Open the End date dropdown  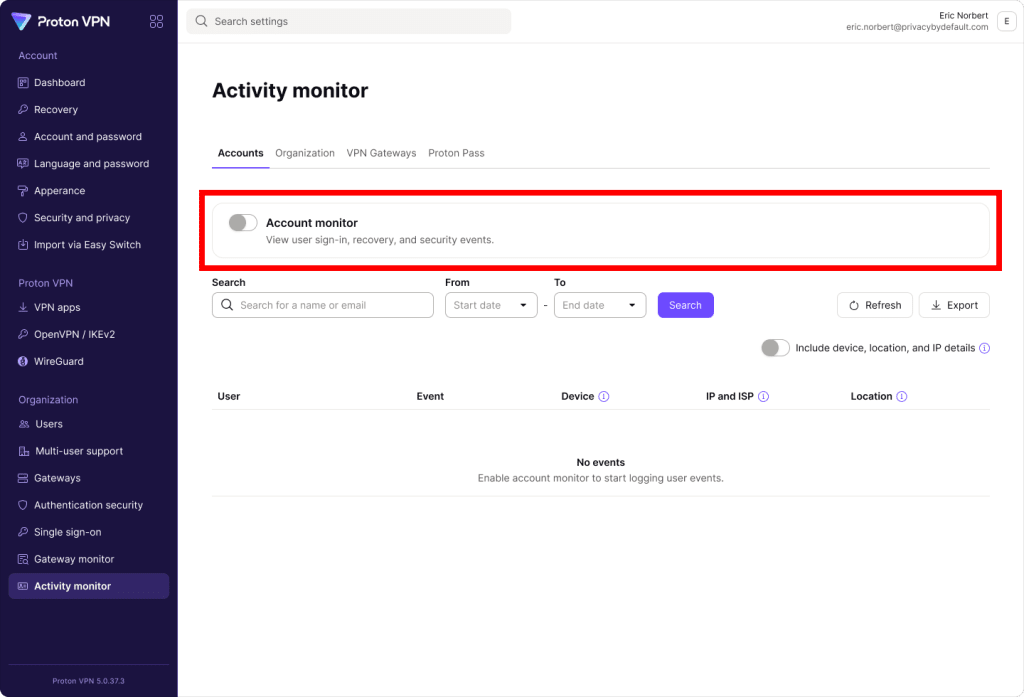click(x=600, y=305)
